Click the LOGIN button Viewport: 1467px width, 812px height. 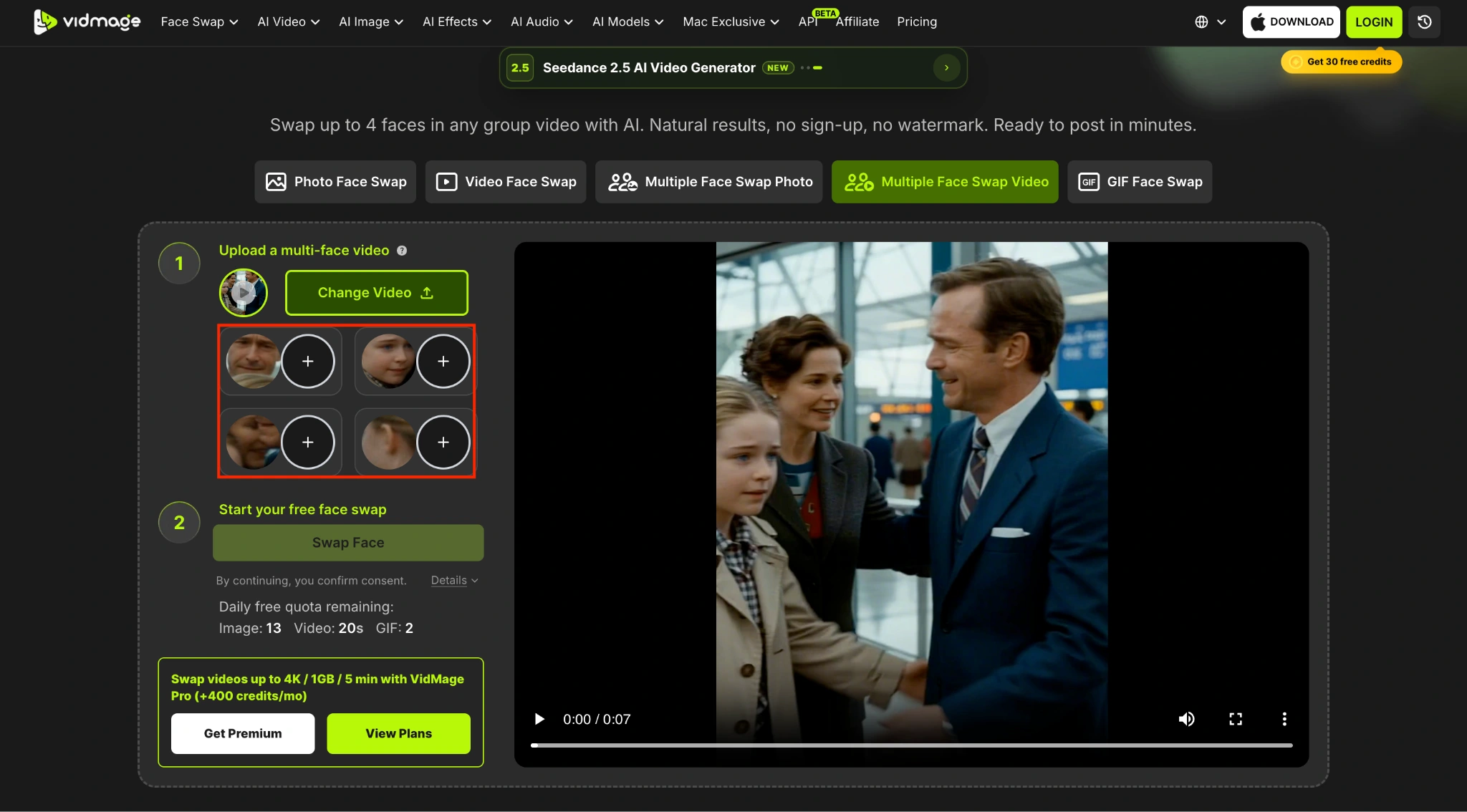tap(1374, 21)
